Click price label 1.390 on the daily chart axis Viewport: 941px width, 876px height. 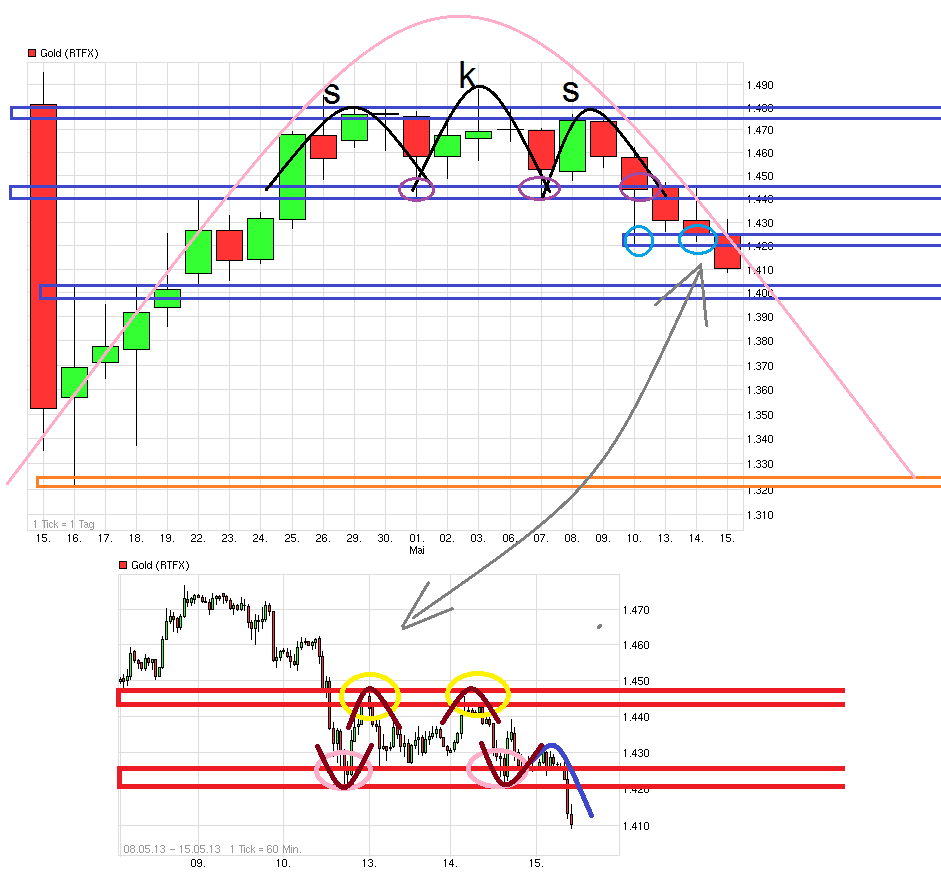[x=760, y=317]
